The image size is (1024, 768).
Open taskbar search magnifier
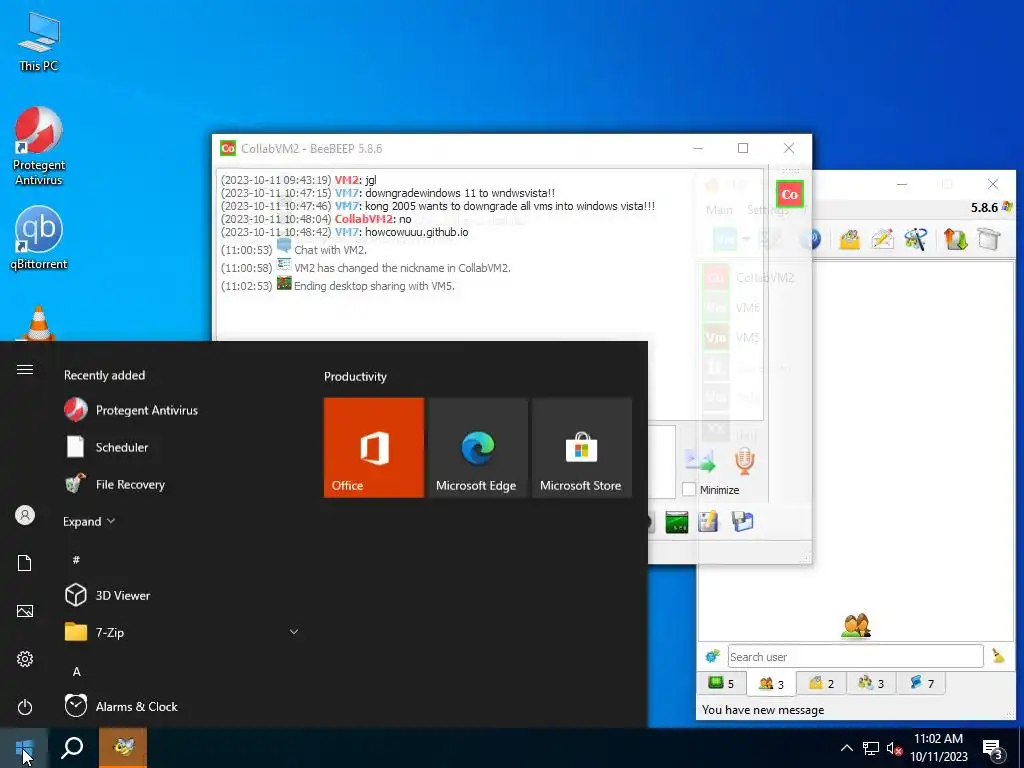72,748
